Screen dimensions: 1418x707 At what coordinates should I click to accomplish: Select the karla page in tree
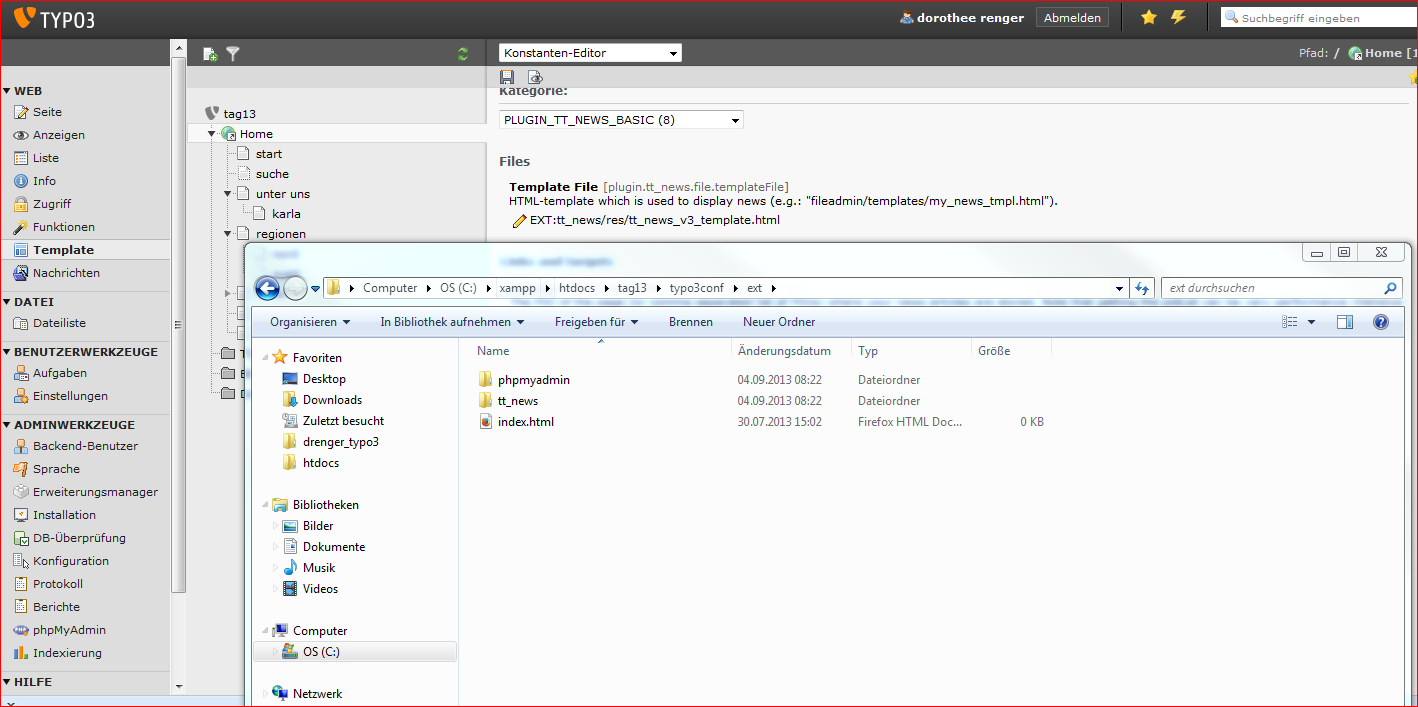(286, 214)
